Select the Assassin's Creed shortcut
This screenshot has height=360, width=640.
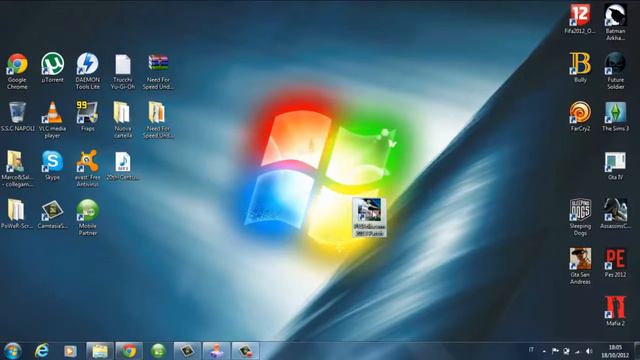615,213
